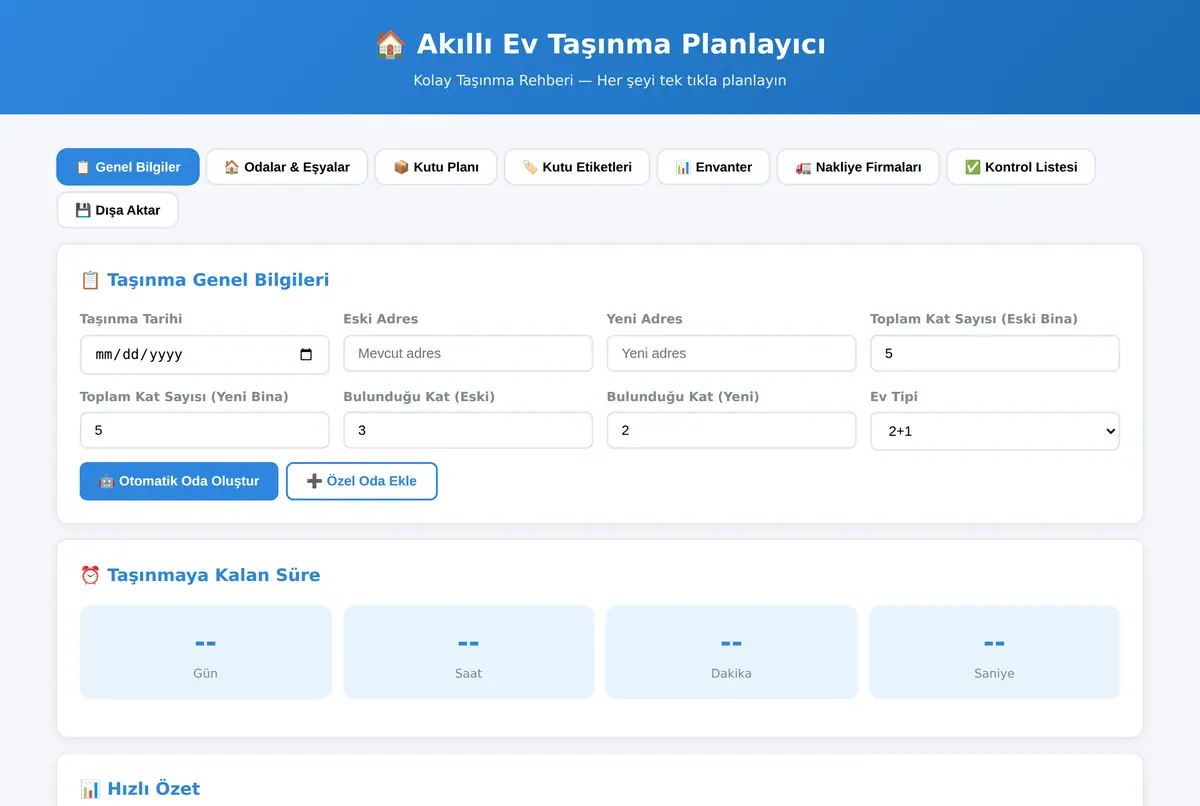1200x806 pixels.
Task: Click the Kolay Taşınma Rehberi subtitle
Action: click(600, 80)
